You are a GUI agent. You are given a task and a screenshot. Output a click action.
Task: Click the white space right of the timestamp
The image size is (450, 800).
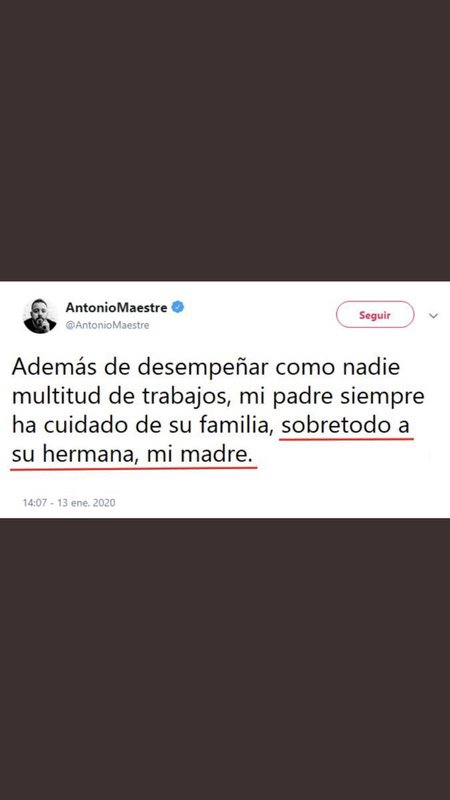pyautogui.click(x=281, y=503)
